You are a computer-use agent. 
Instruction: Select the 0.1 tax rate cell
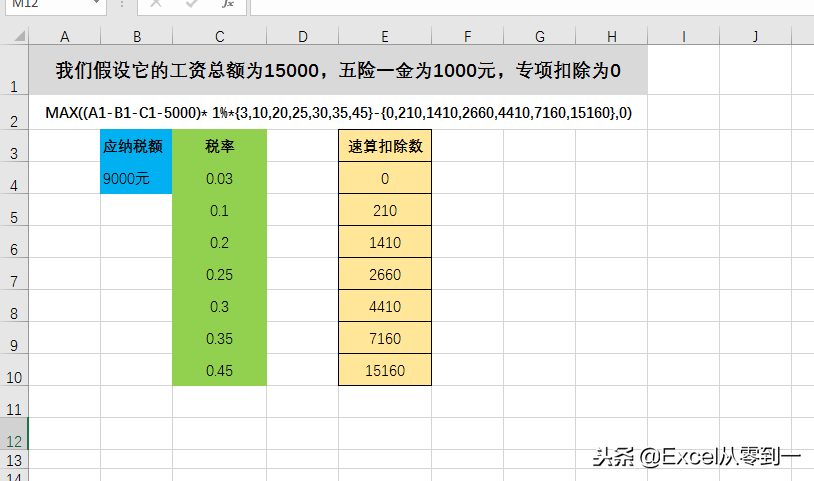[x=220, y=210]
